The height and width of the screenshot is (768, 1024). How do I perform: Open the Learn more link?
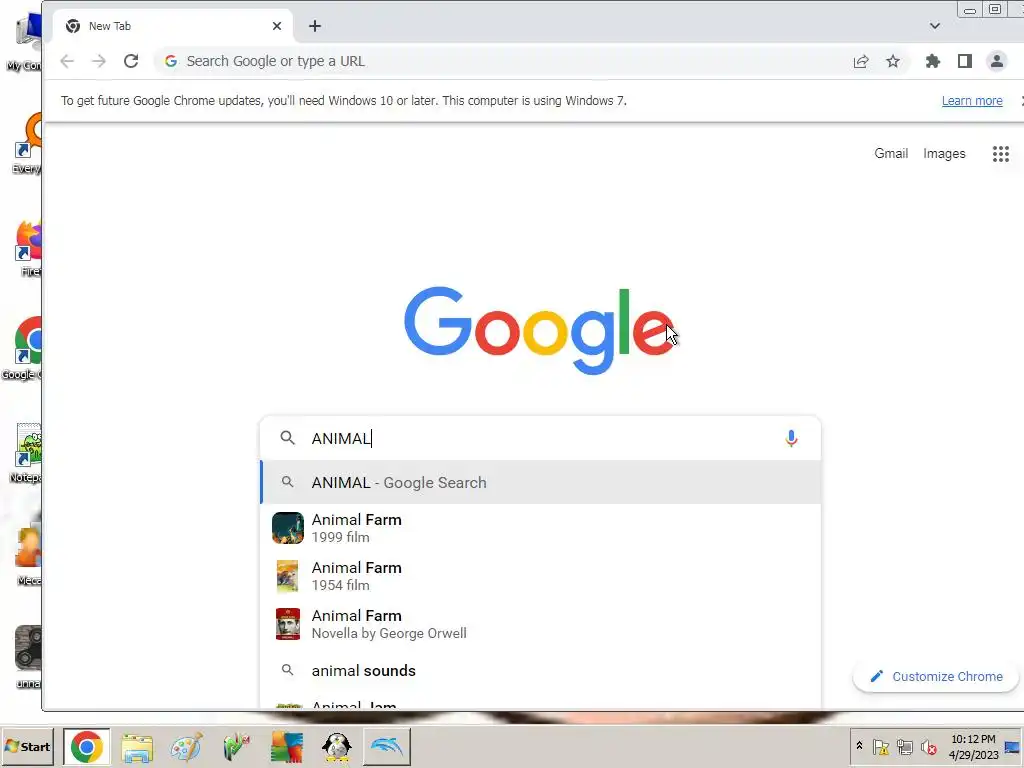point(972,101)
